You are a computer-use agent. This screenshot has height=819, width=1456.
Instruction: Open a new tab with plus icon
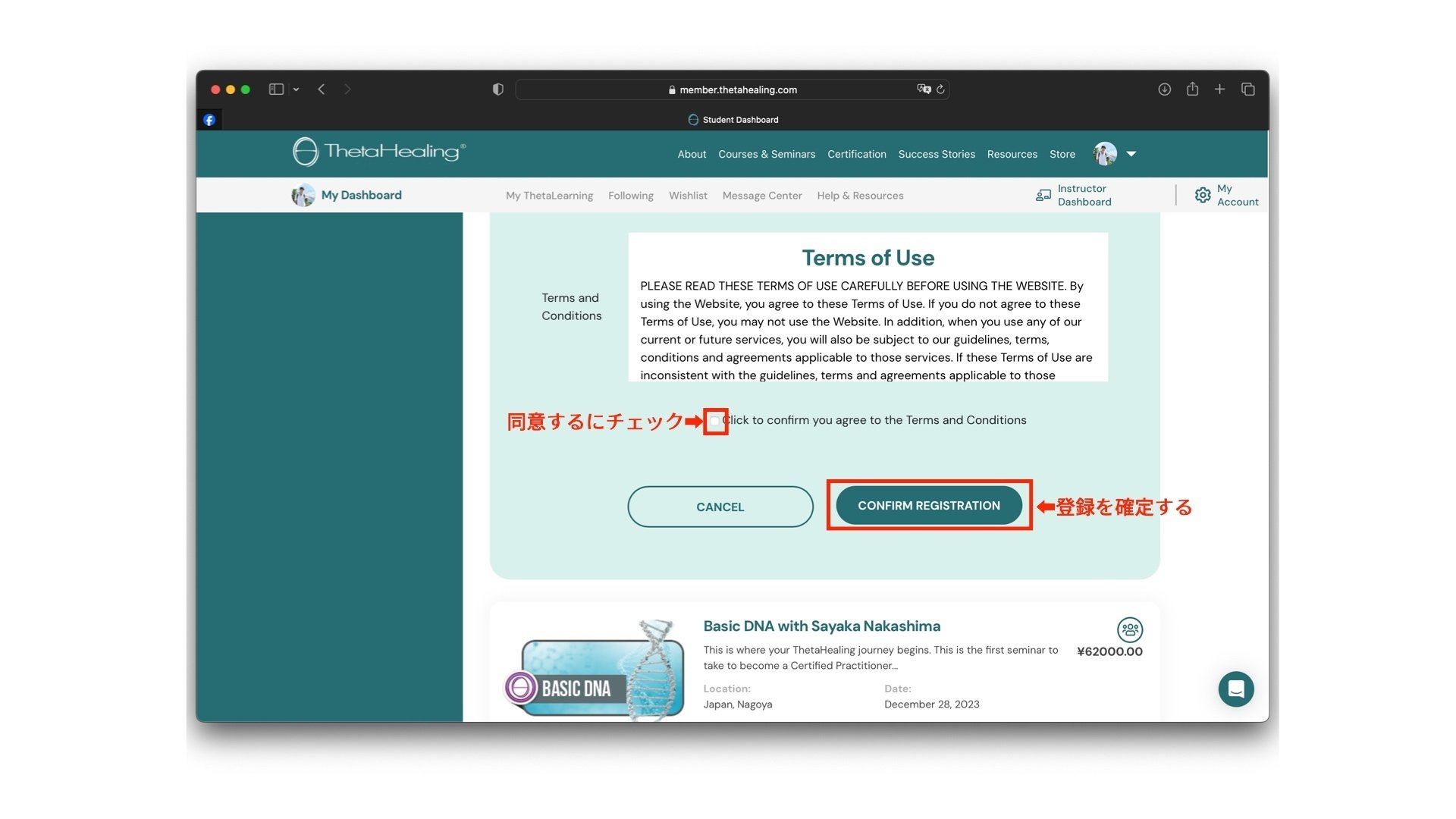coord(1219,89)
